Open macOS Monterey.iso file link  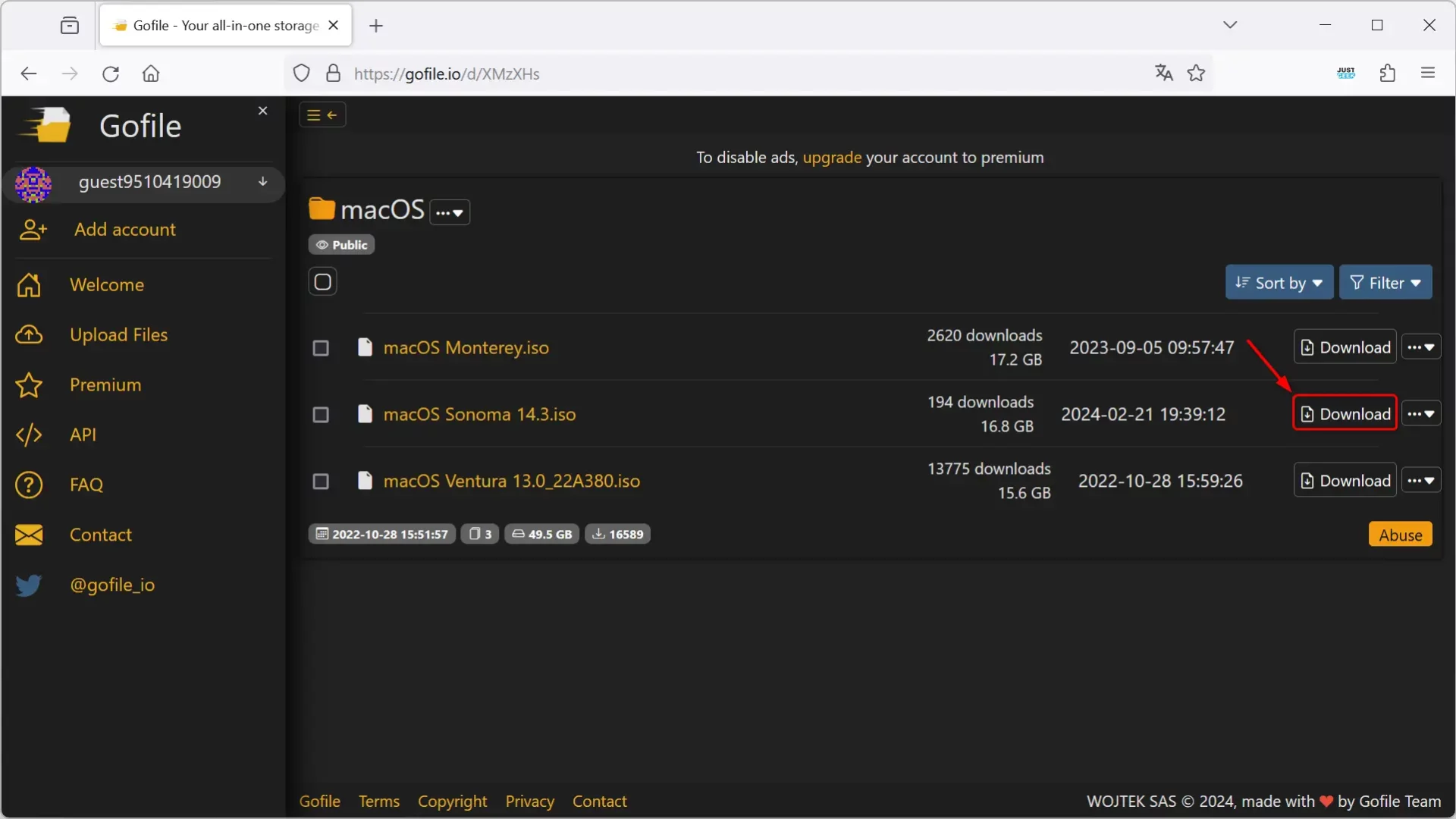[x=466, y=348]
